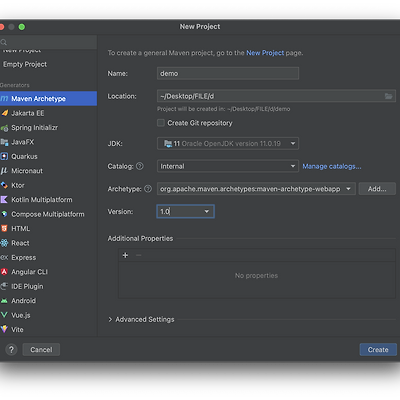Select the Vue.js label
The width and height of the screenshot is (400, 400).
[21, 315]
